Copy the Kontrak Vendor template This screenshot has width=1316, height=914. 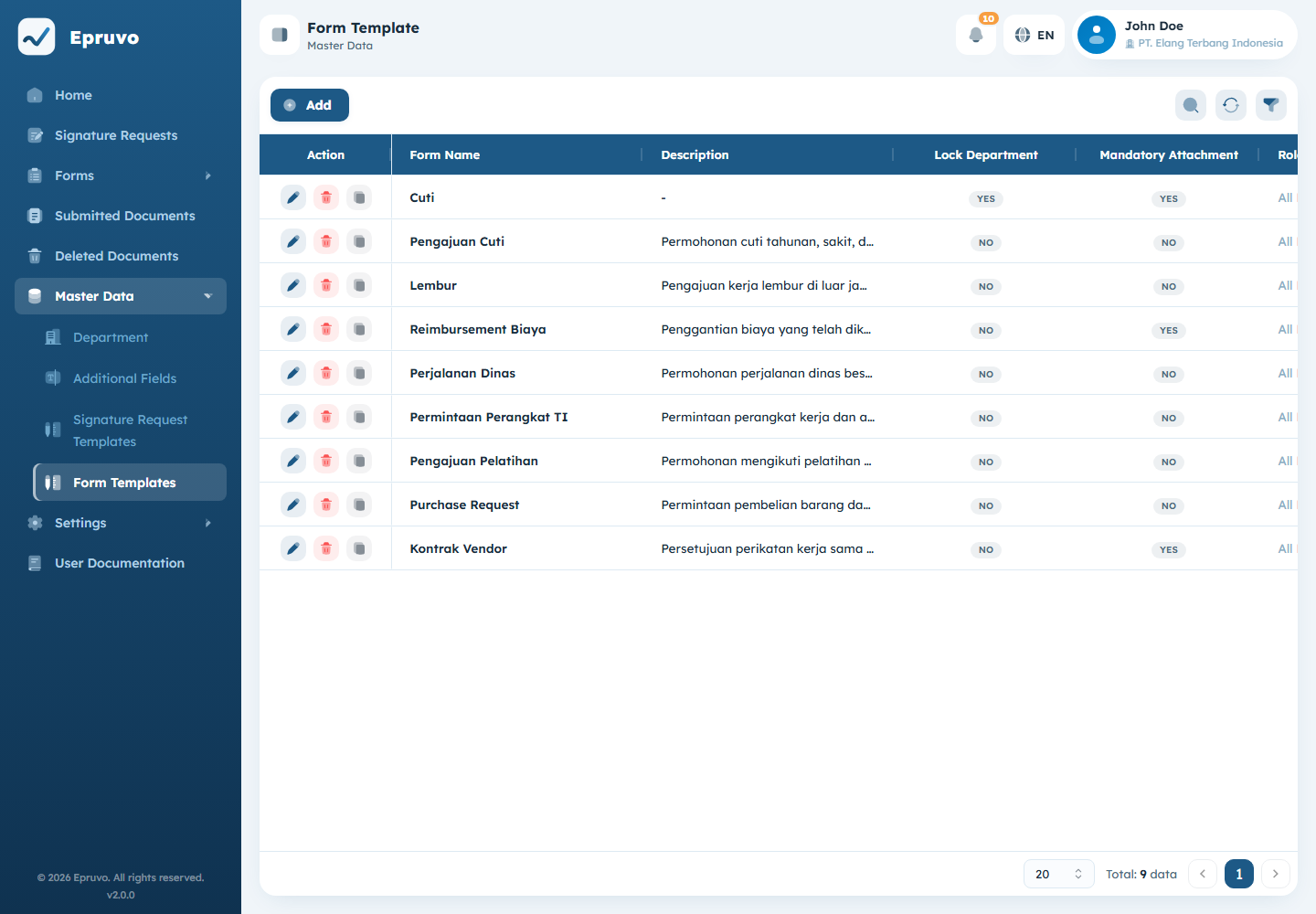(359, 548)
